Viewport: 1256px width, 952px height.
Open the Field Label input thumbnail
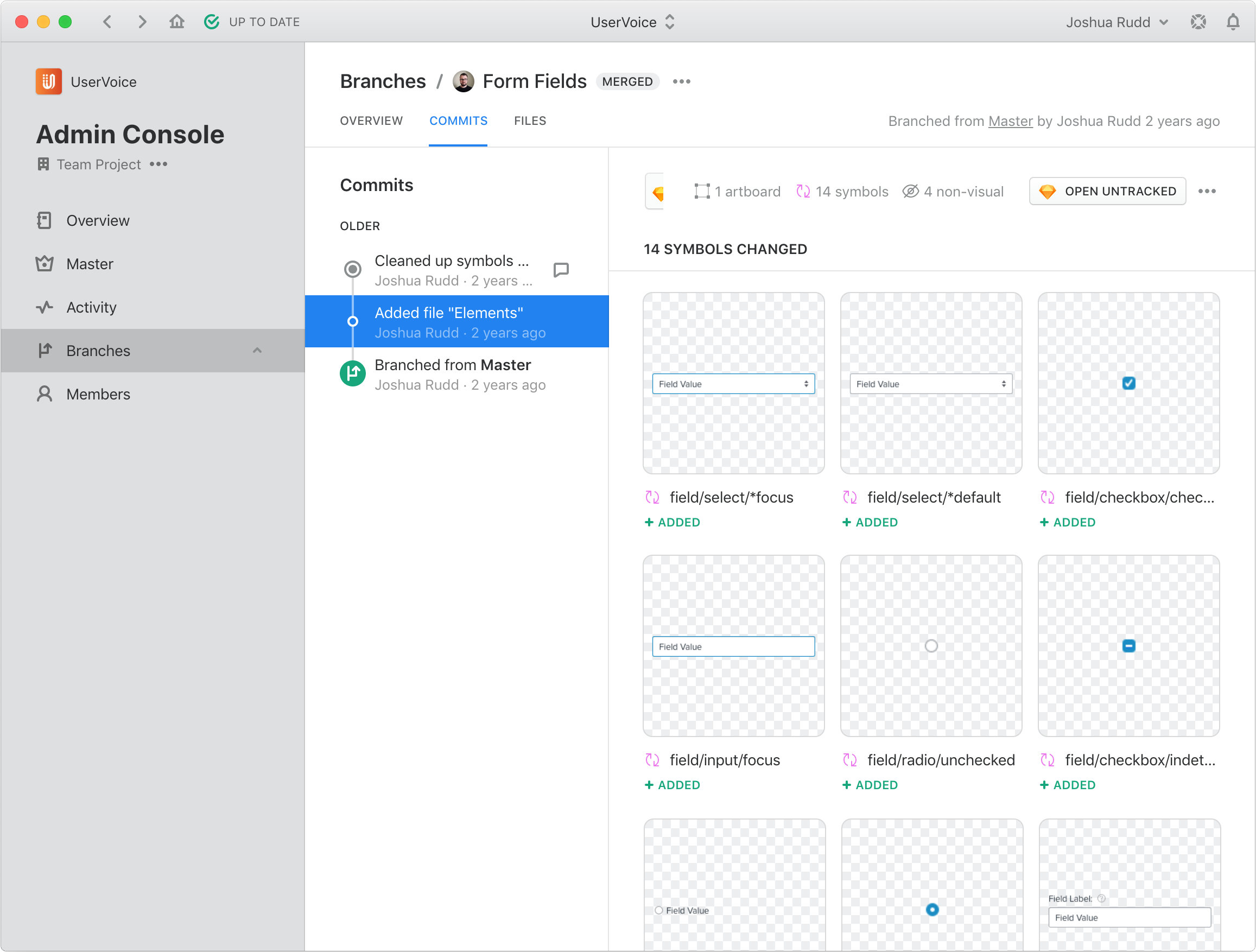pyautogui.click(x=1130, y=885)
